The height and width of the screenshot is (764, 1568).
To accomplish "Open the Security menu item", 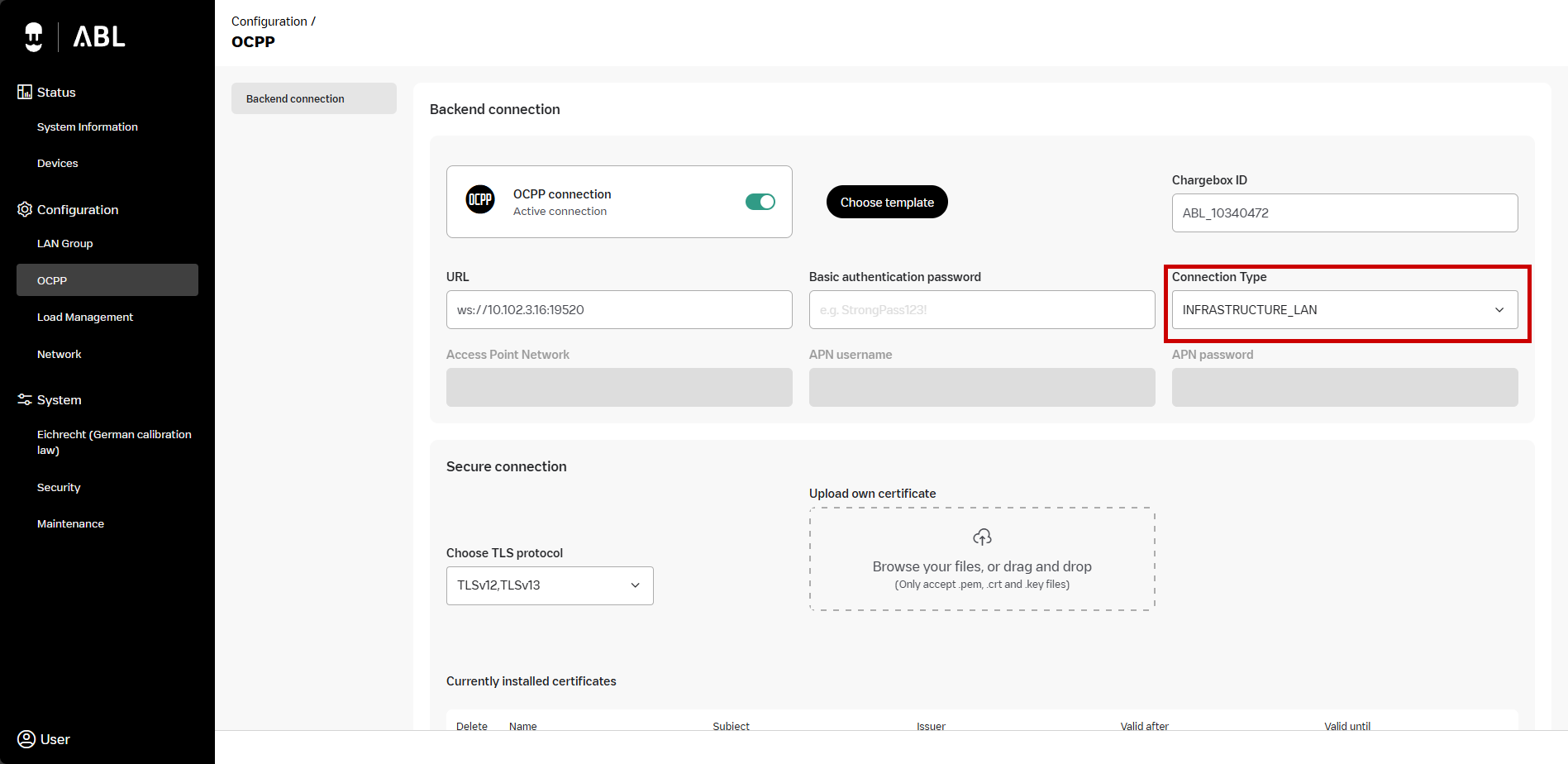I will point(59,487).
